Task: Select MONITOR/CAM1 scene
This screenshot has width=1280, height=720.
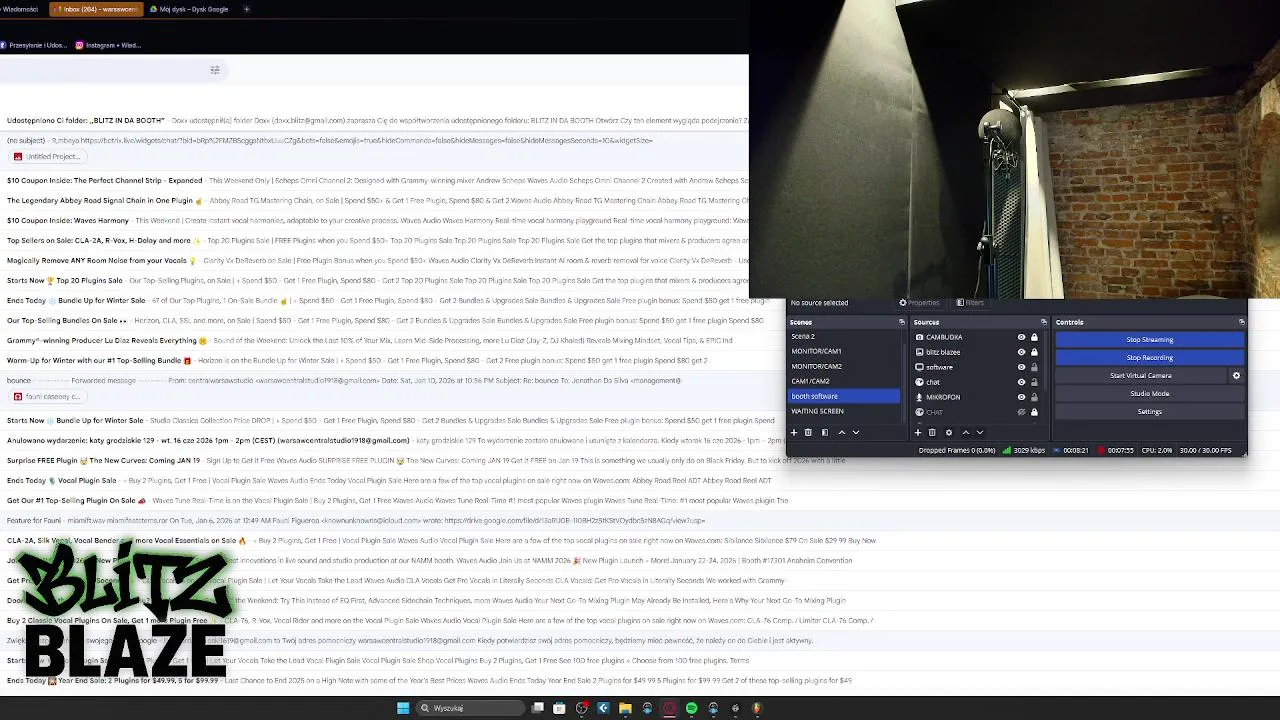Action: pyautogui.click(x=845, y=351)
